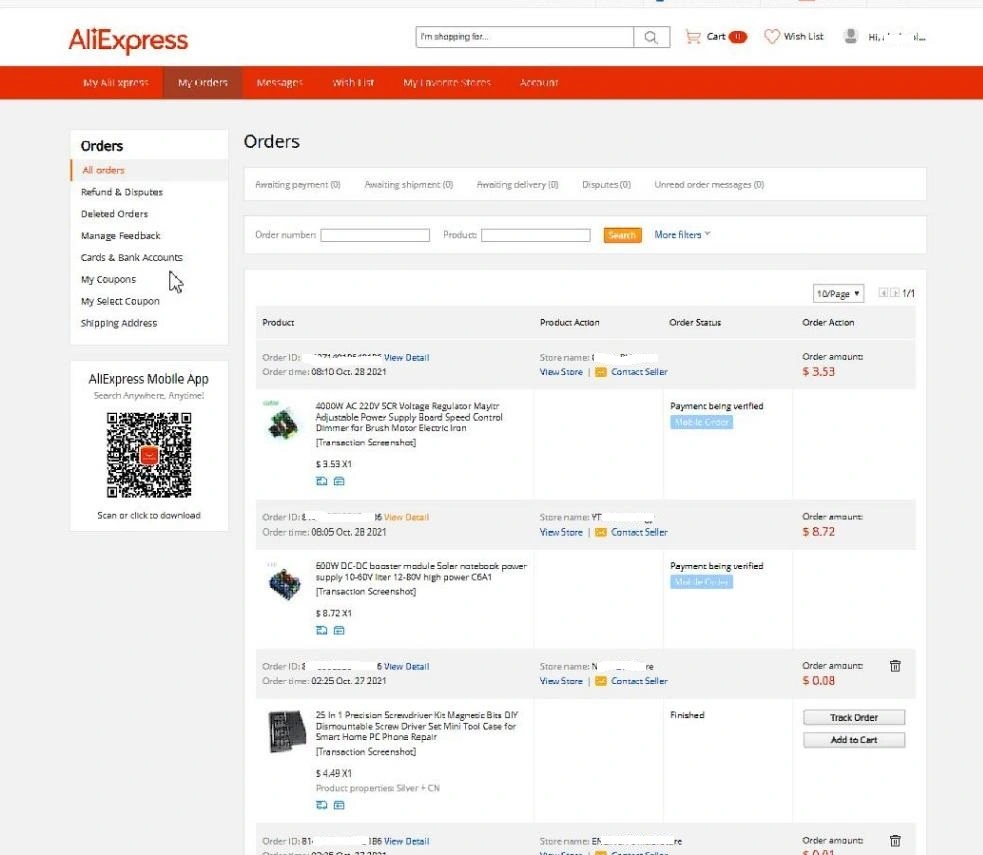Open Transaction Screenshot for voltage regulator

click(365, 443)
